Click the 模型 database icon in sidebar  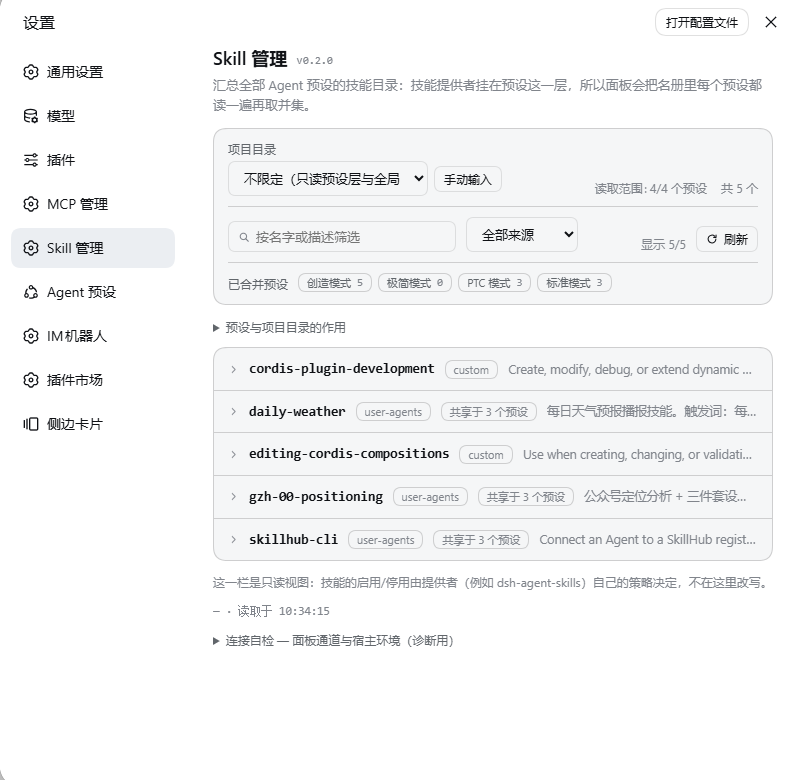click(31, 116)
